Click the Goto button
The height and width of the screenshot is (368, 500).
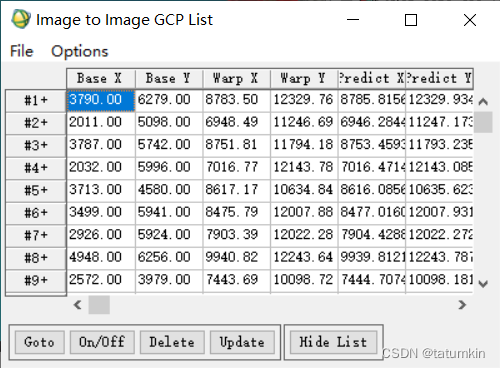[39, 342]
